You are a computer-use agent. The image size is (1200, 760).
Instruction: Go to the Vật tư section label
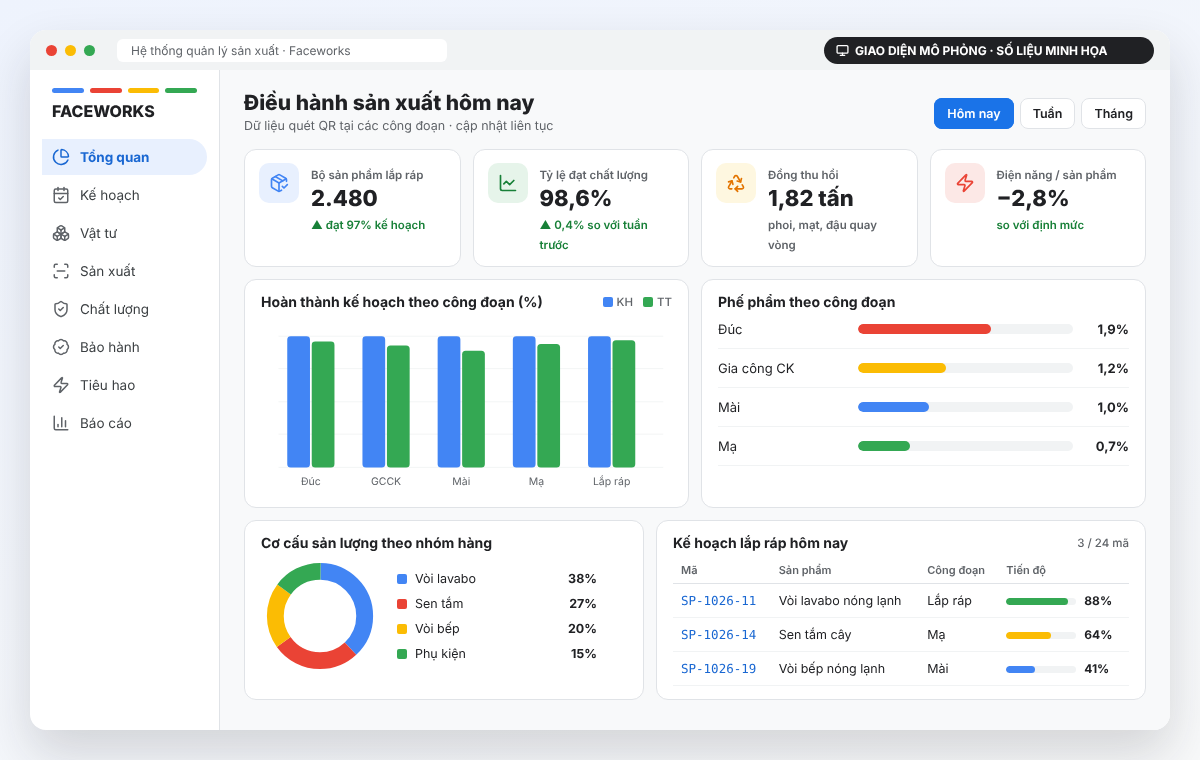(x=99, y=233)
